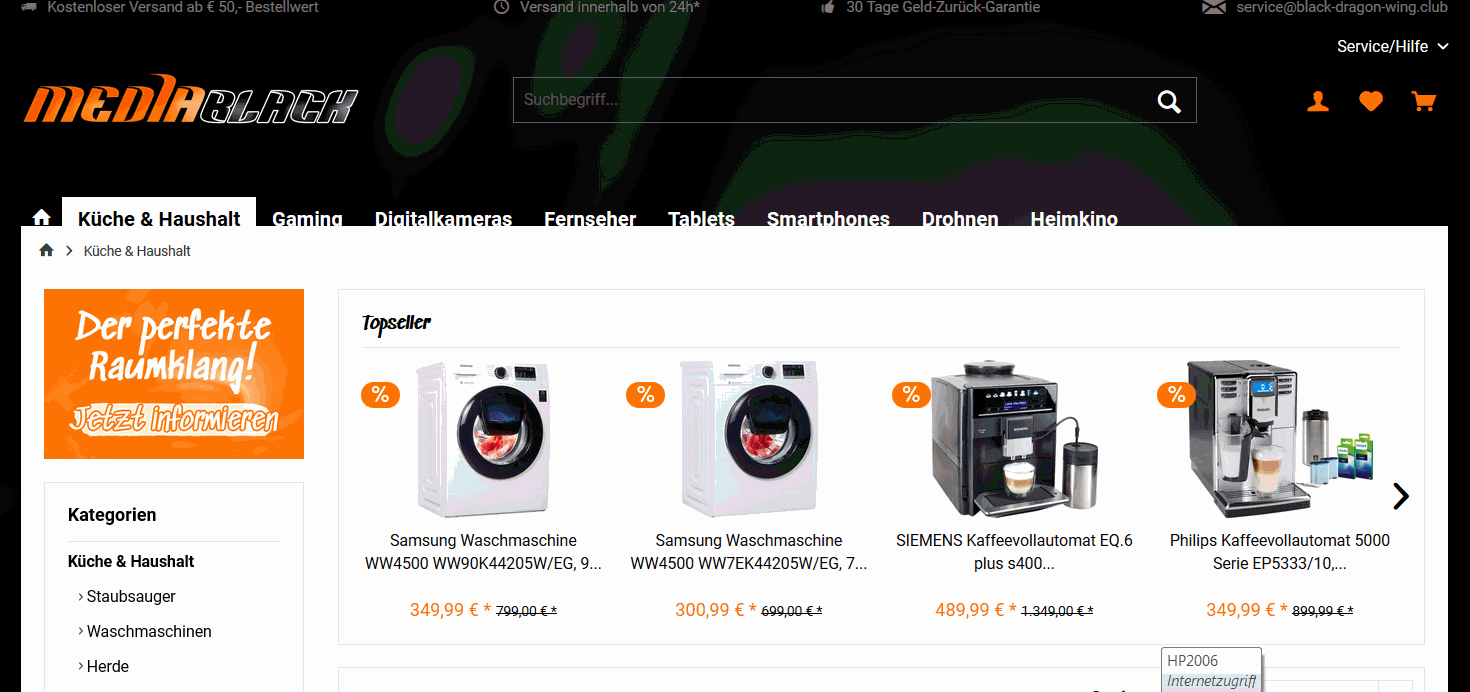This screenshot has height=692, width=1470.
Task: Open the user account icon
Action: [x=1318, y=101]
